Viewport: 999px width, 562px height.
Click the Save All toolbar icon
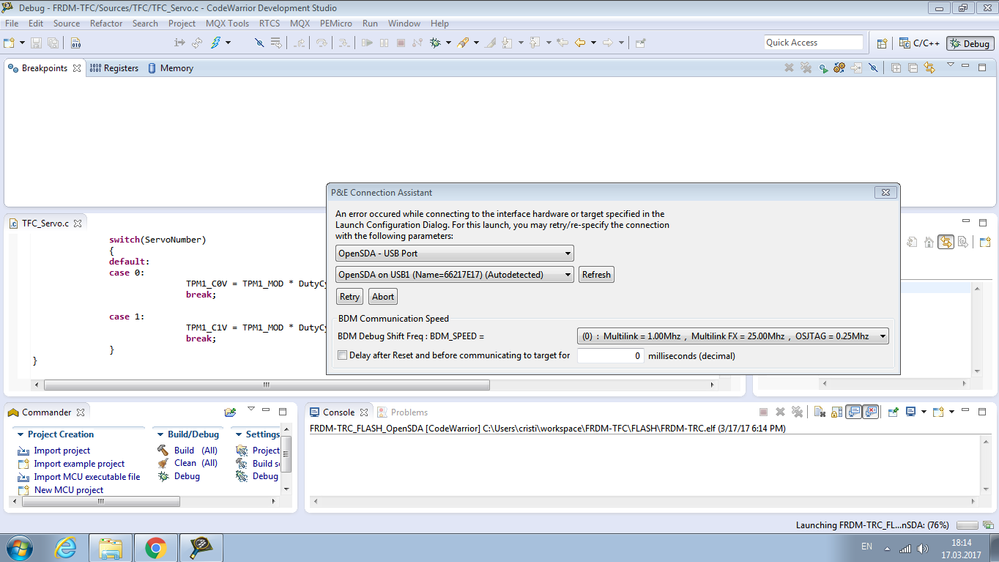54,43
